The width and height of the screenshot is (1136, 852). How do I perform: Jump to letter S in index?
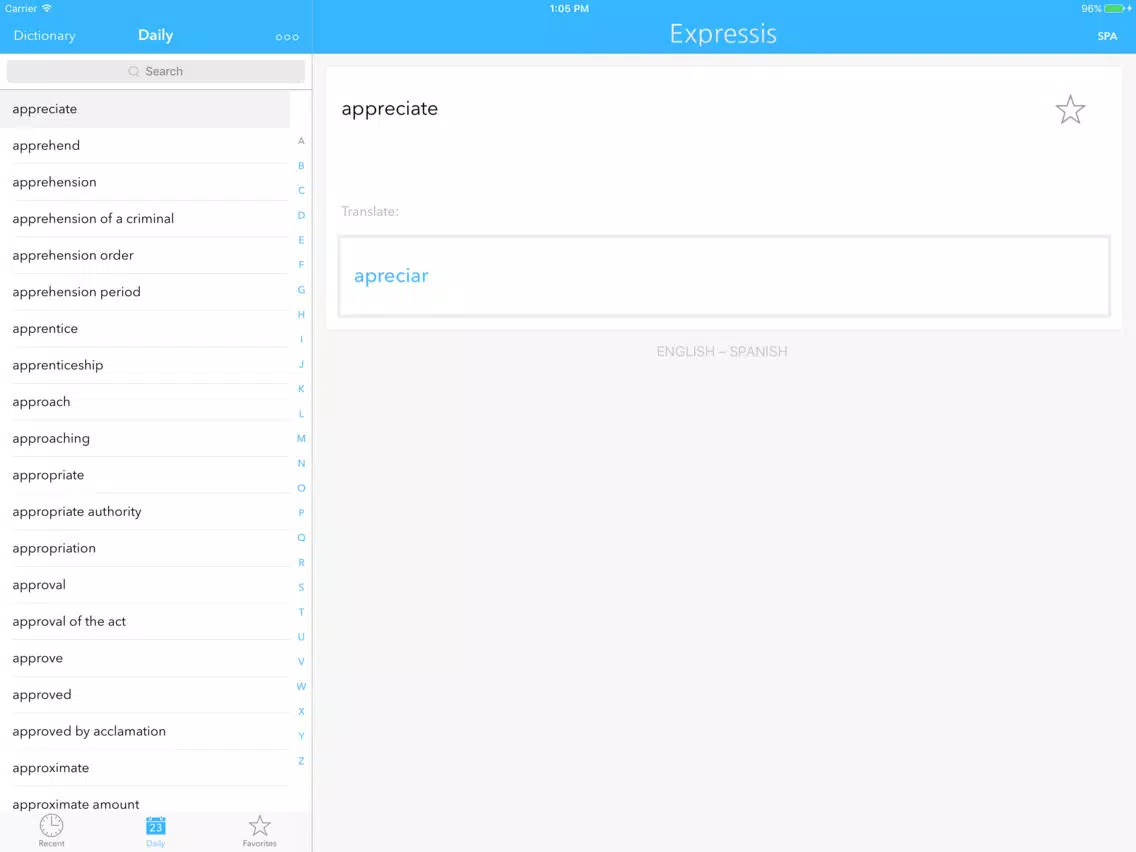[x=301, y=587]
